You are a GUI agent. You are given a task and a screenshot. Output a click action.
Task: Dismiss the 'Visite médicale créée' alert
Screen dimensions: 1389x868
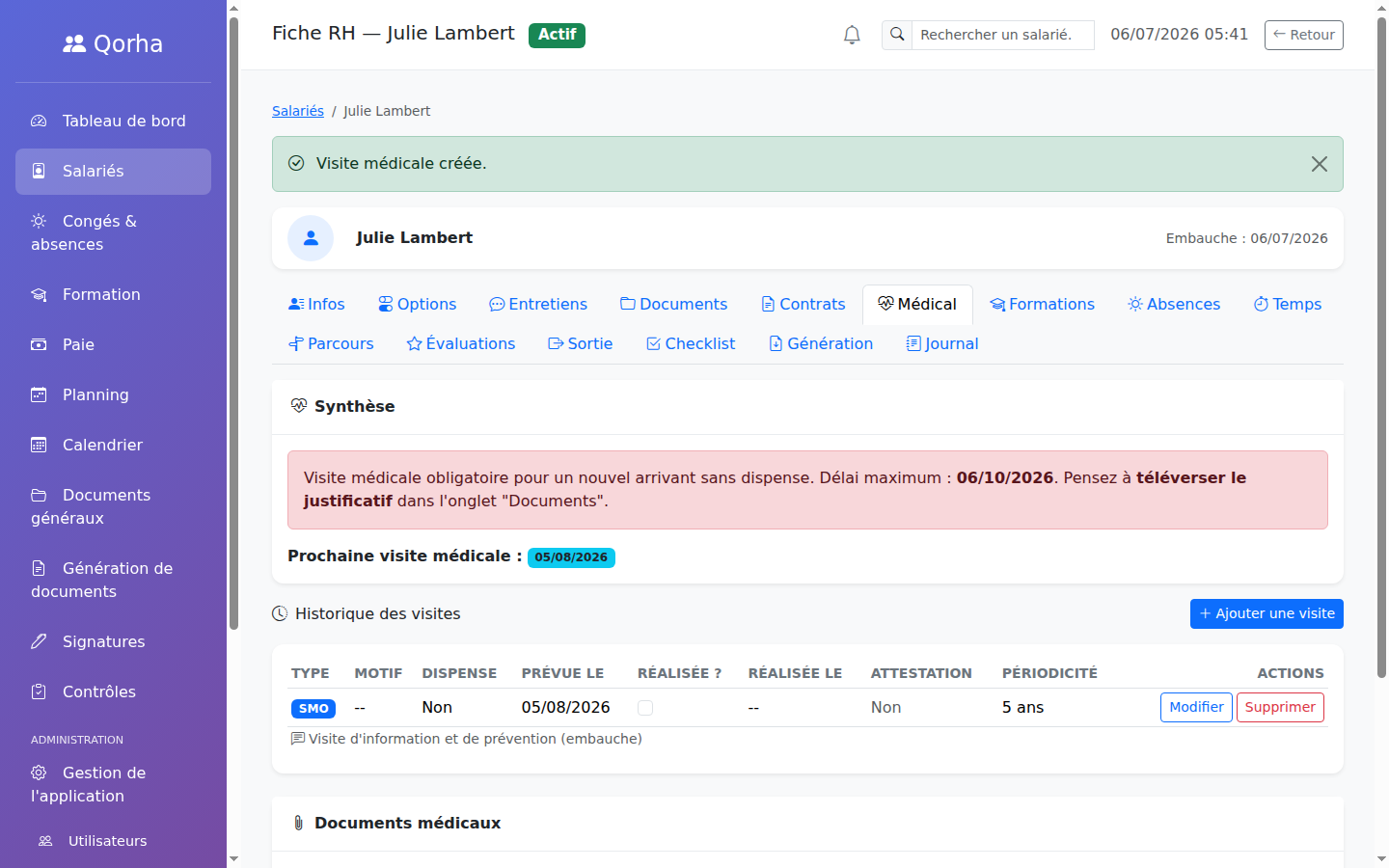(x=1319, y=164)
